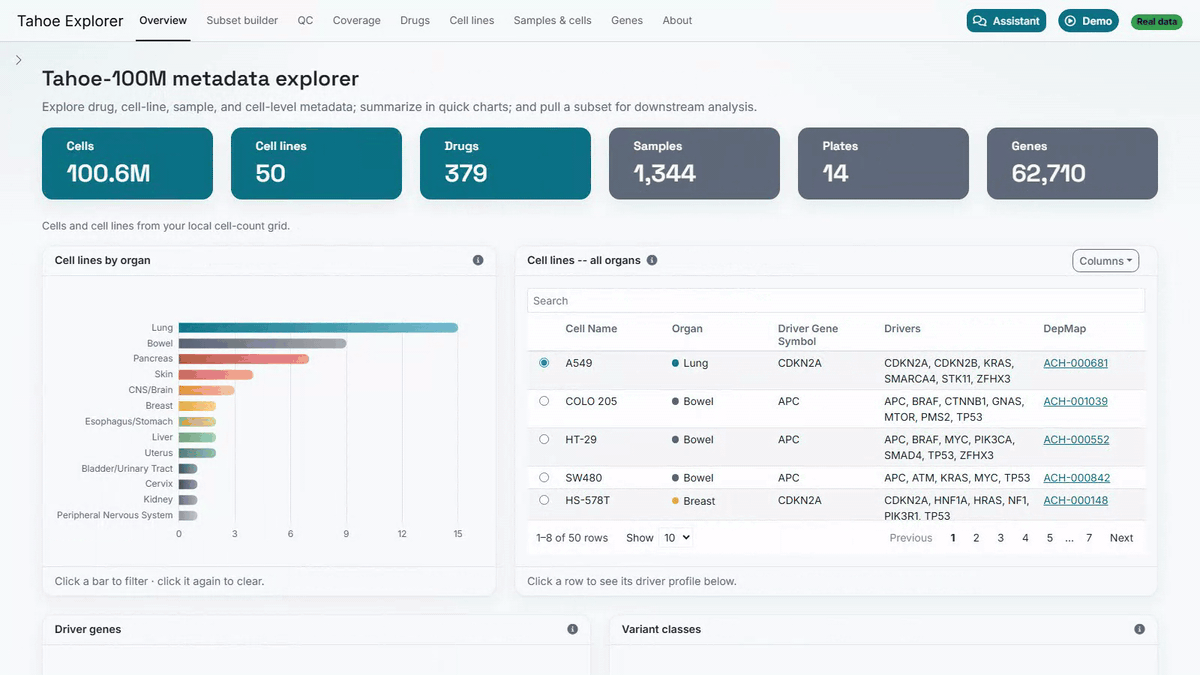Click the CNS/Brain bar in chart
Image resolution: width=1200 pixels, height=675 pixels.
coord(207,390)
